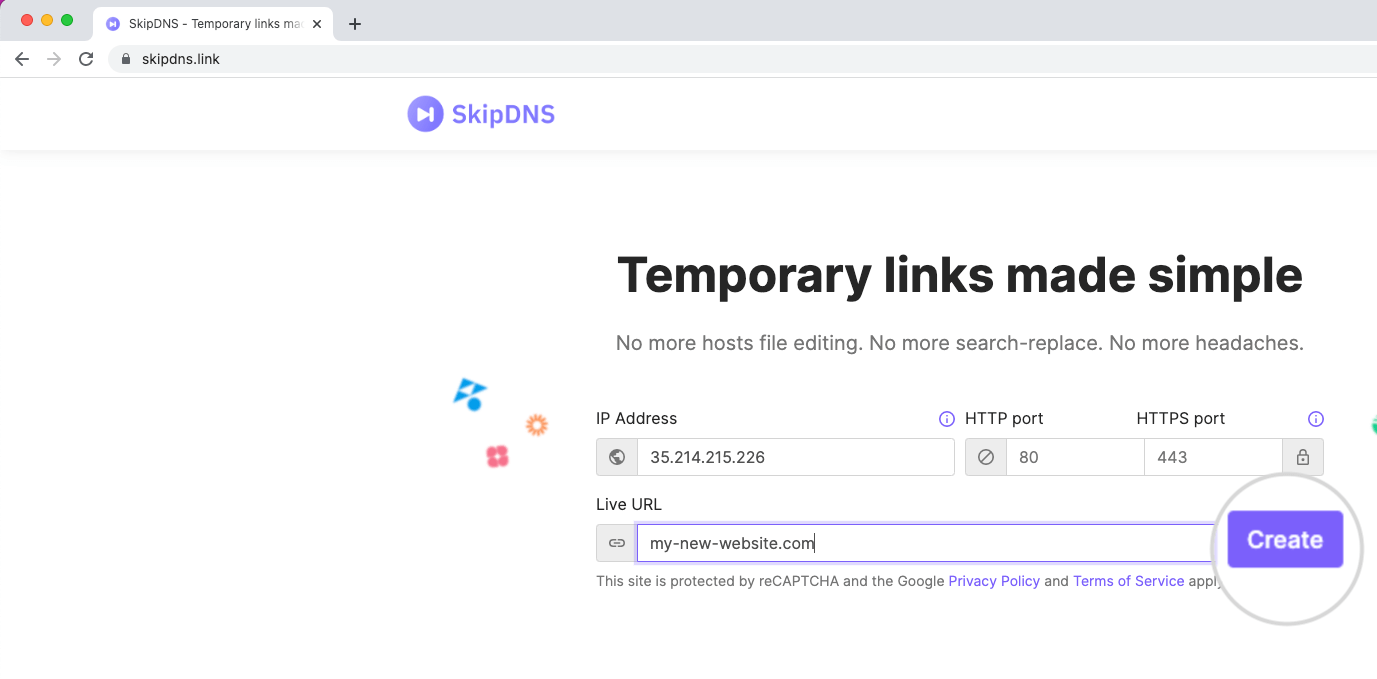Click the site security padlock in address bar
Screen dimensions: 1377x679
click(x=124, y=59)
